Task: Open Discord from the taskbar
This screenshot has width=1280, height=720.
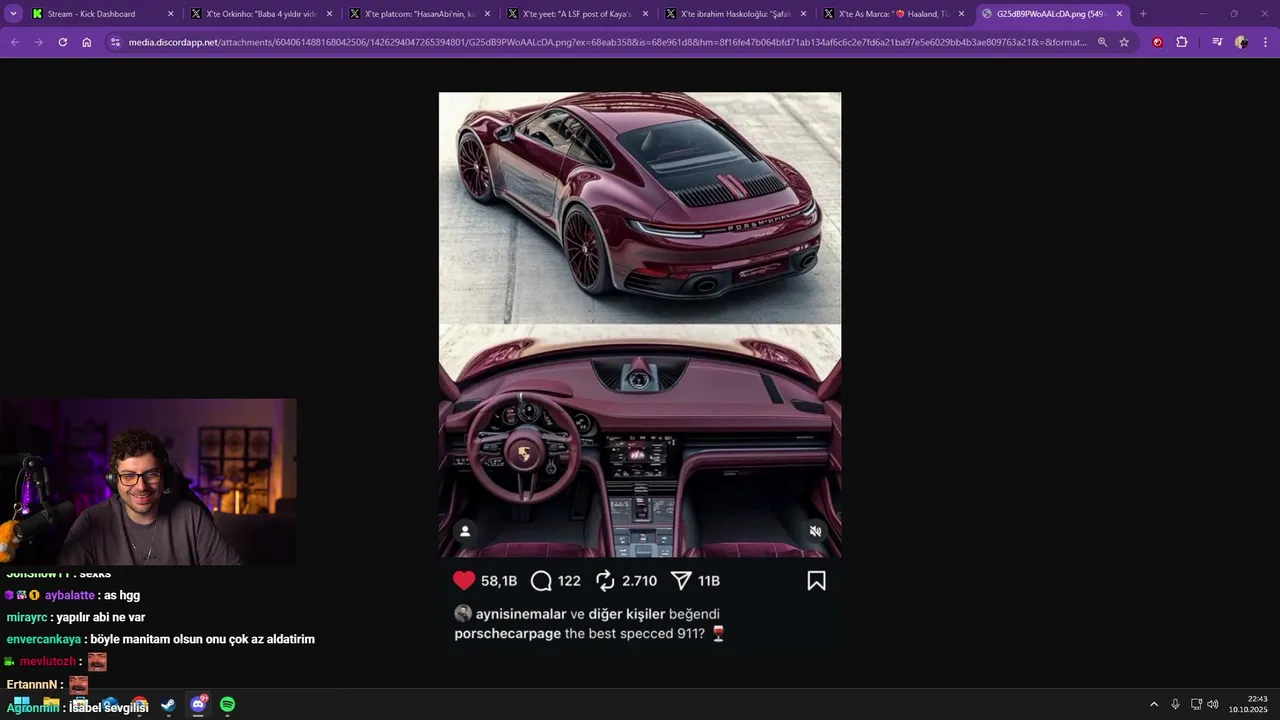Action: click(198, 705)
